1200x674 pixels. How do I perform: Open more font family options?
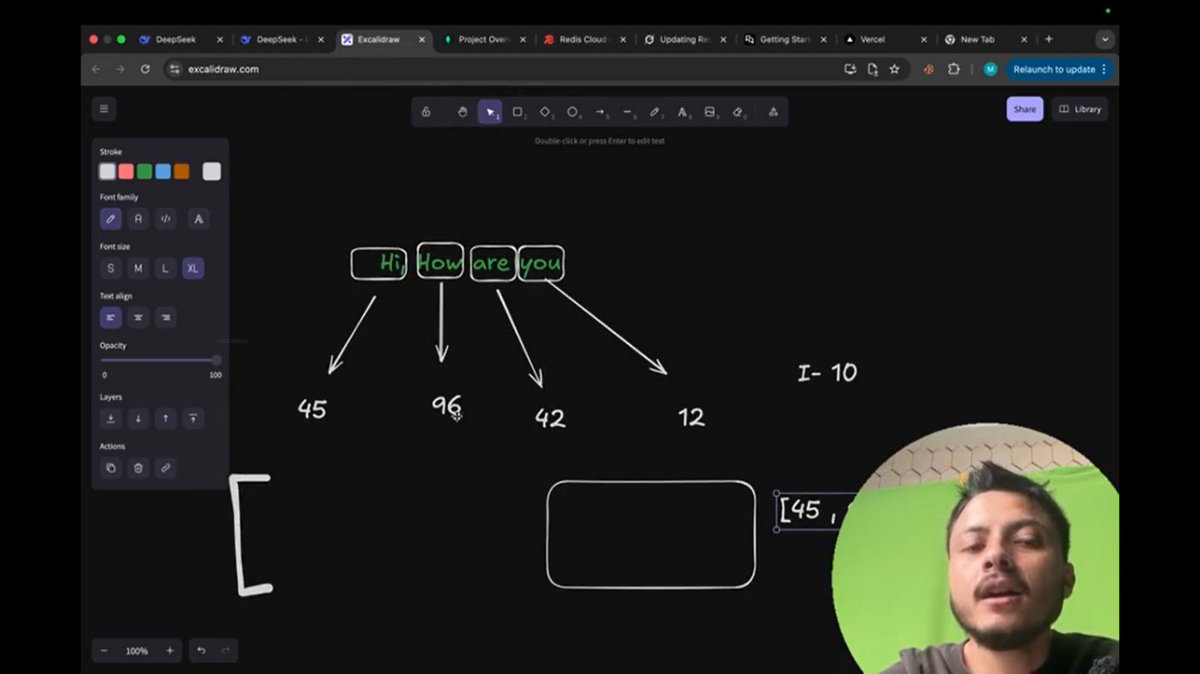pyautogui.click(x=198, y=218)
